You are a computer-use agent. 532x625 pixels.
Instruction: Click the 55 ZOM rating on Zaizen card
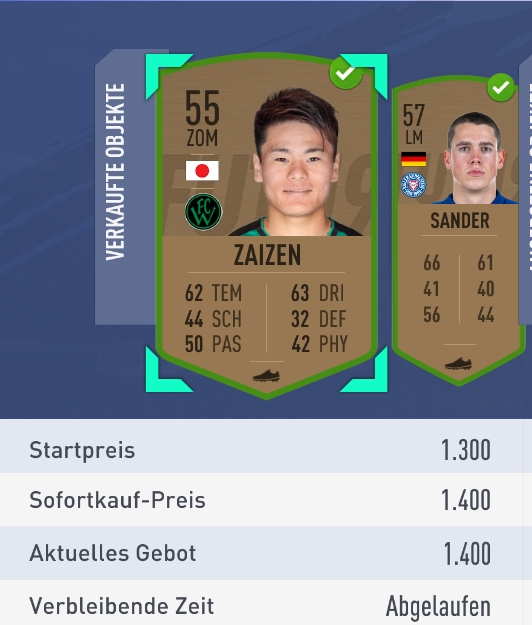click(202, 118)
